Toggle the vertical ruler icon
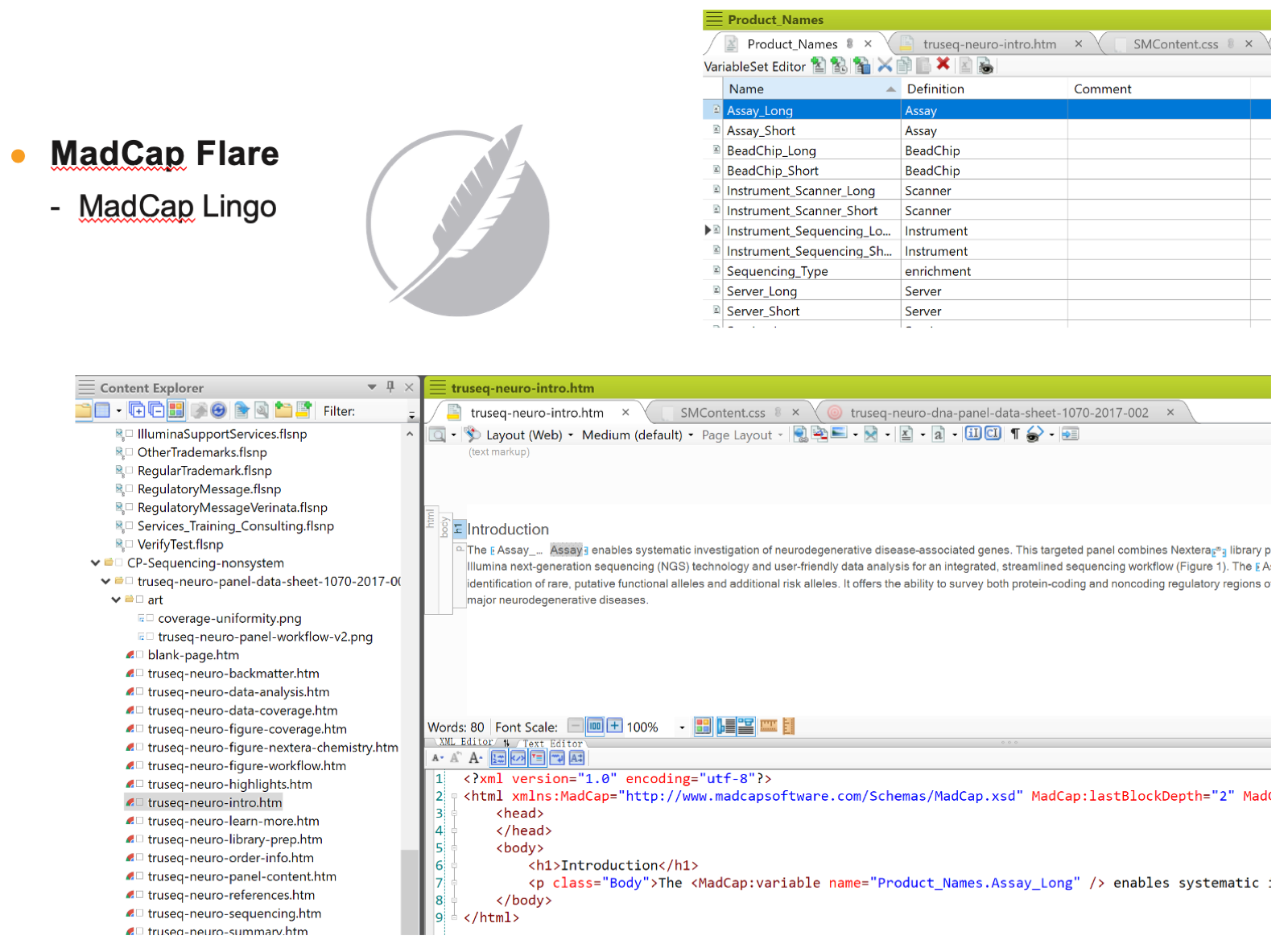This screenshot has width=1288, height=948. pos(789,726)
